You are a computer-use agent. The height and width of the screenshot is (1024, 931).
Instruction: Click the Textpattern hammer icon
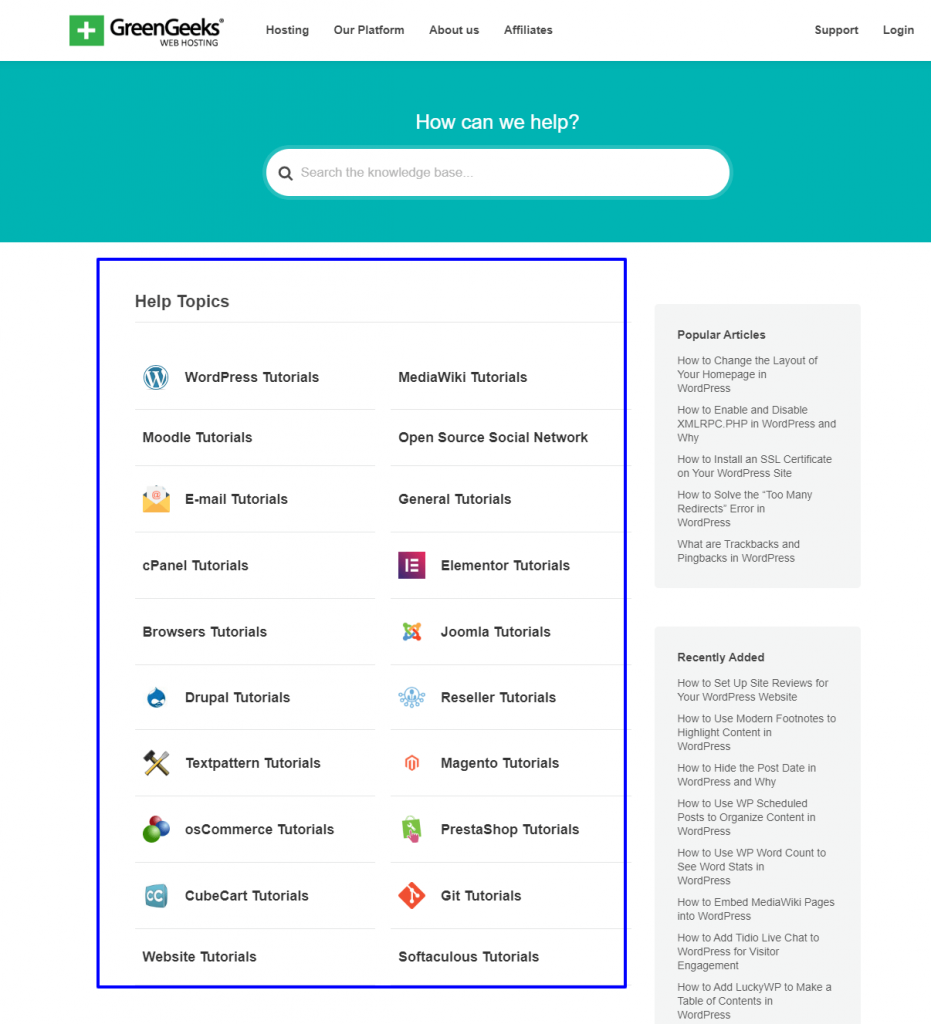156,763
